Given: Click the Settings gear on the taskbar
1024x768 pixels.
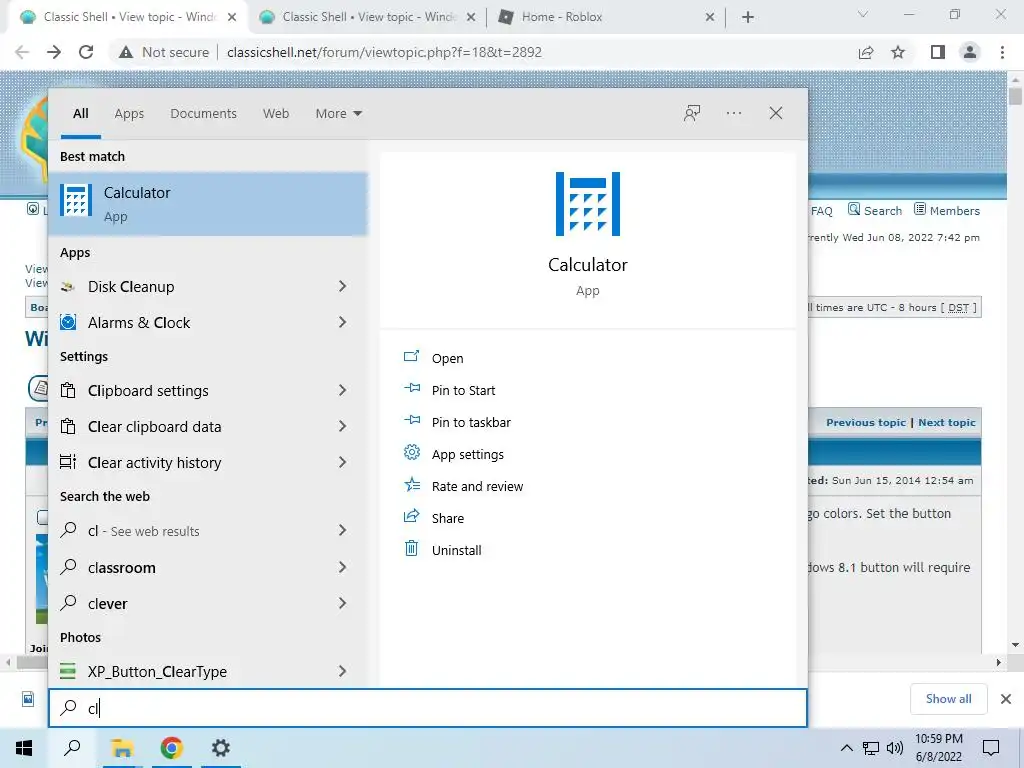Looking at the screenshot, I should (221, 748).
